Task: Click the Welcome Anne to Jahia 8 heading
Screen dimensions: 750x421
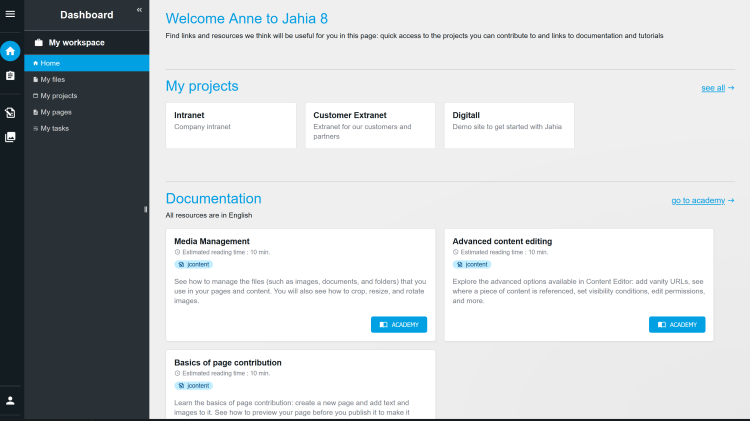Action: pos(246,19)
